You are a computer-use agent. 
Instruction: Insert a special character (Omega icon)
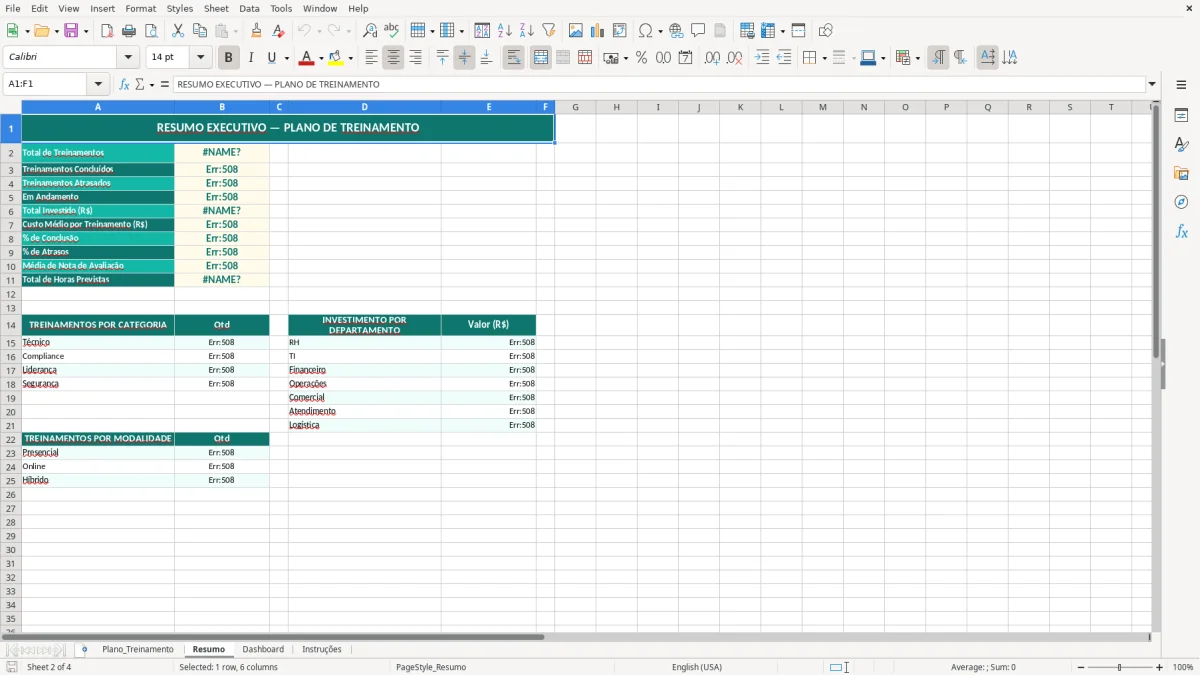coord(646,31)
